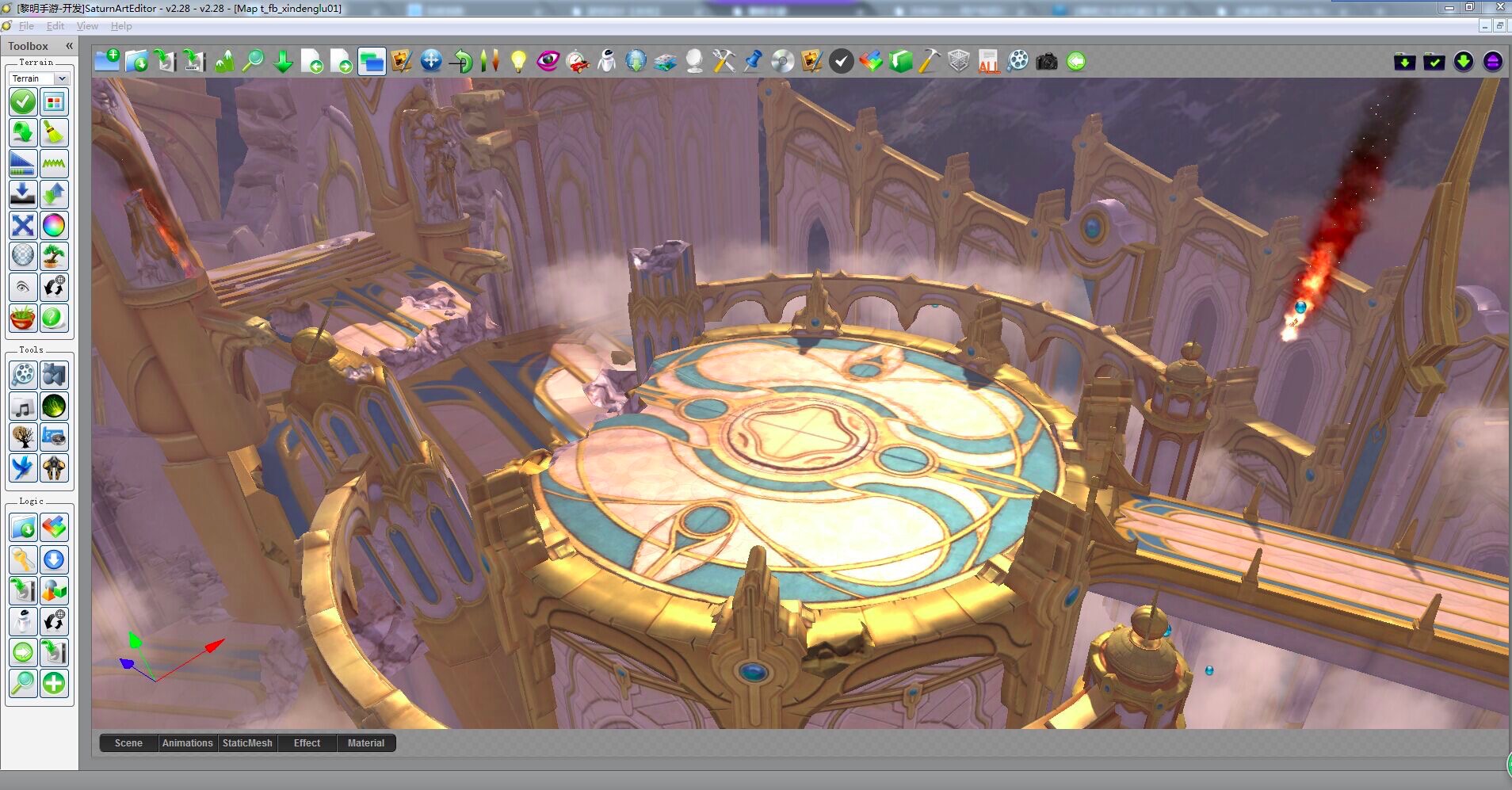Click the wireframe cube toolbar icon

tap(959, 61)
